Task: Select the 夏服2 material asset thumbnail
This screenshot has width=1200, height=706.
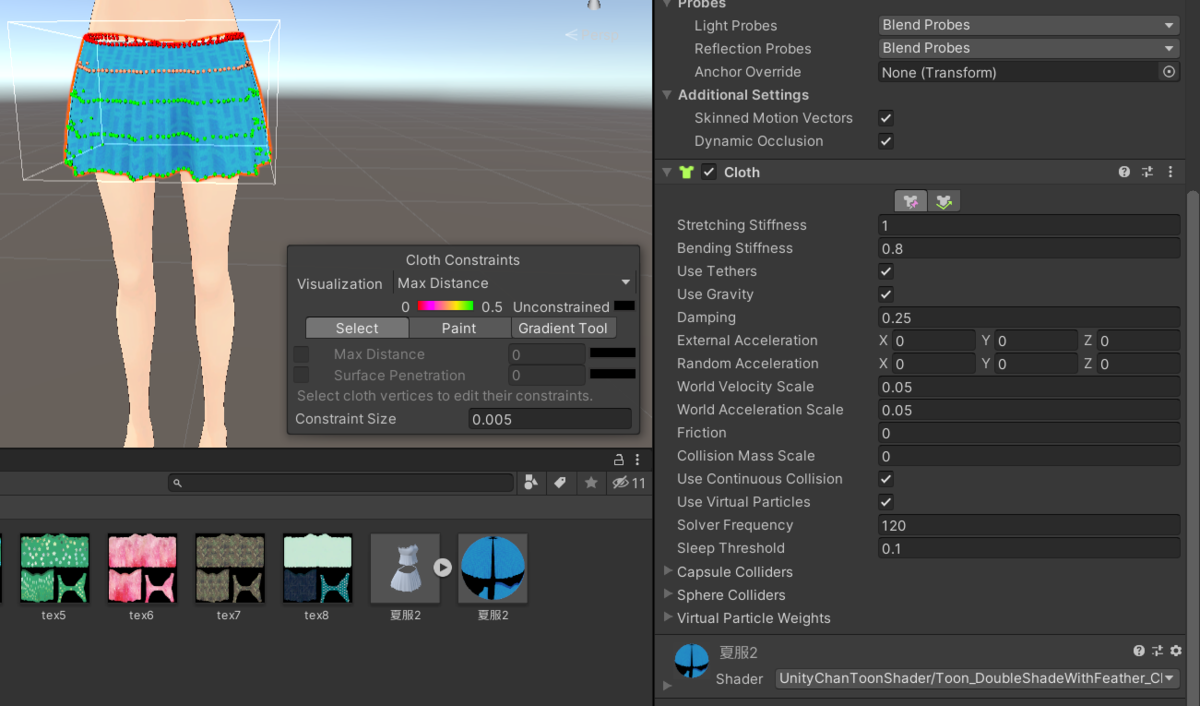Action: (x=493, y=568)
